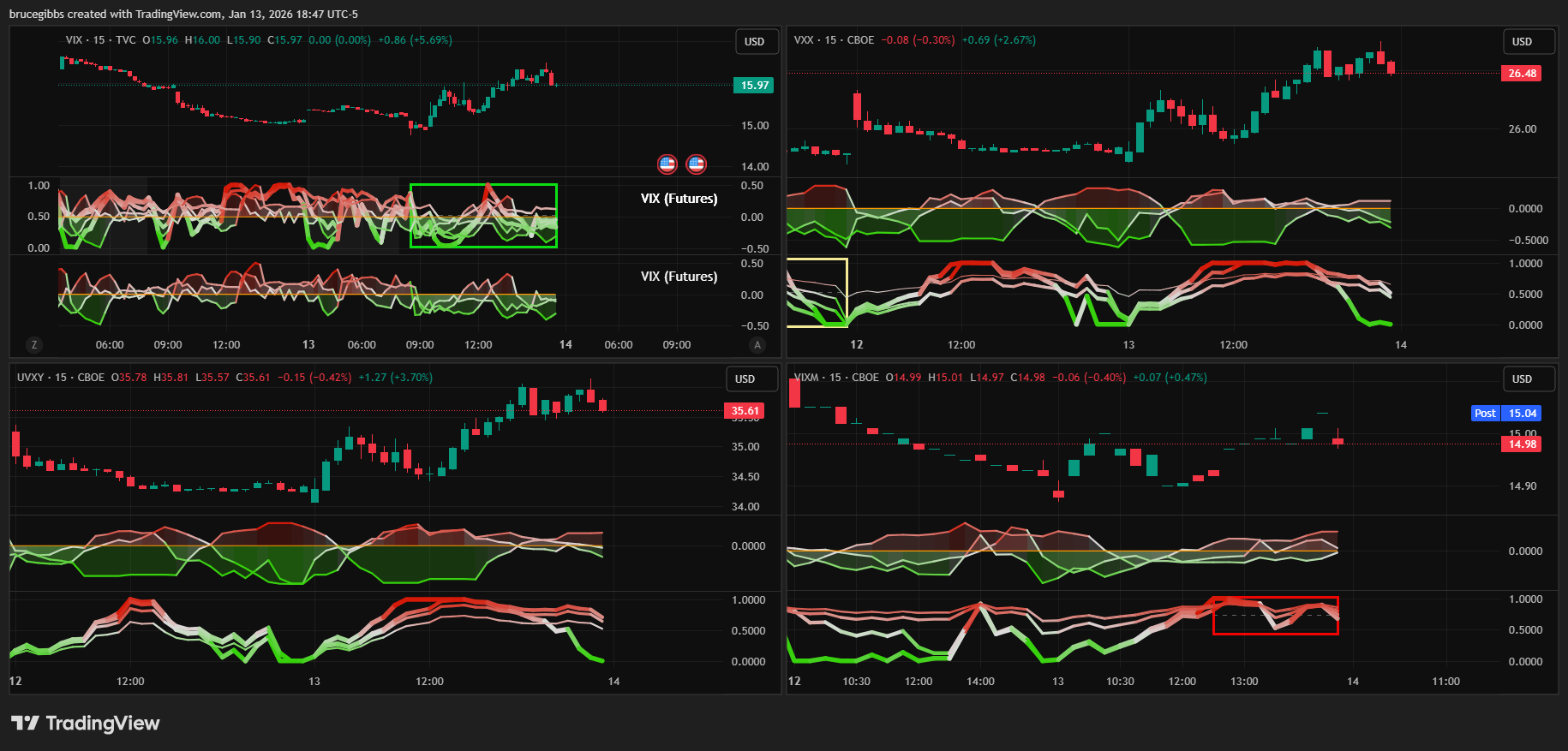Screen dimensions: 1568x751
Task: Click the red 35.61 price tag on UVXY
Action: point(745,411)
